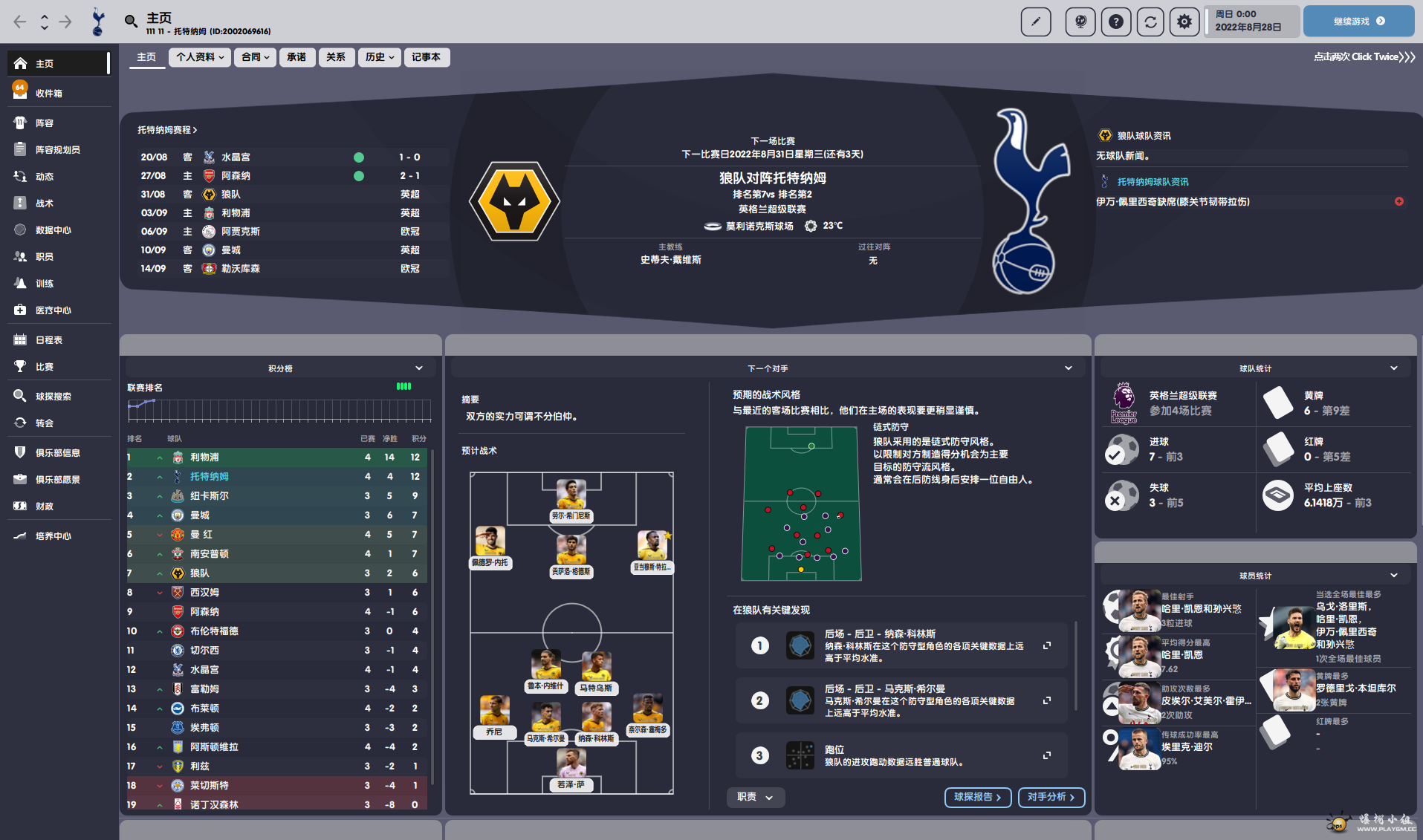The image size is (1423, 840).
Task: Open the 下一个对手 panel dropdown
Action: pyautogui.click(x=1069, y=368)
